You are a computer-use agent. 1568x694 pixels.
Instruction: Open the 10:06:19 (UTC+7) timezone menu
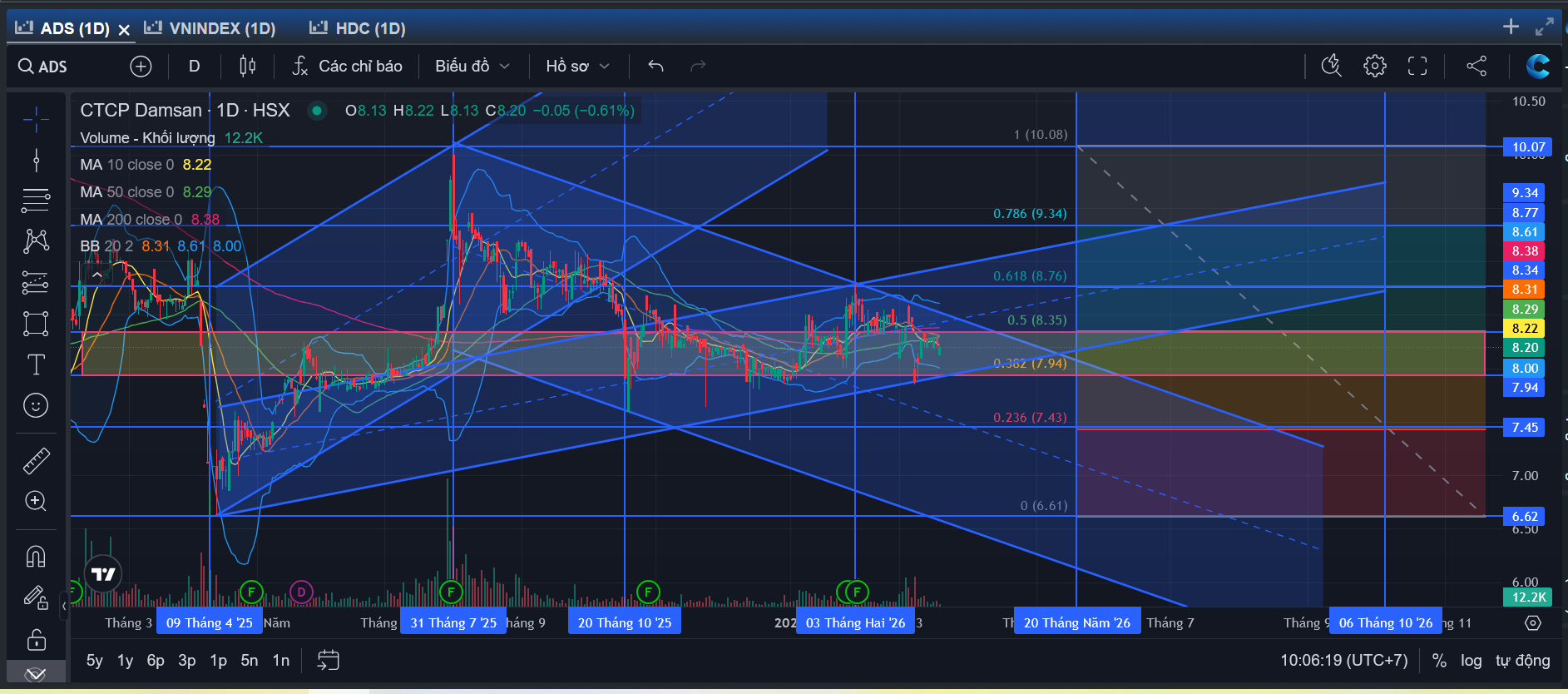tap(1344, 661)
